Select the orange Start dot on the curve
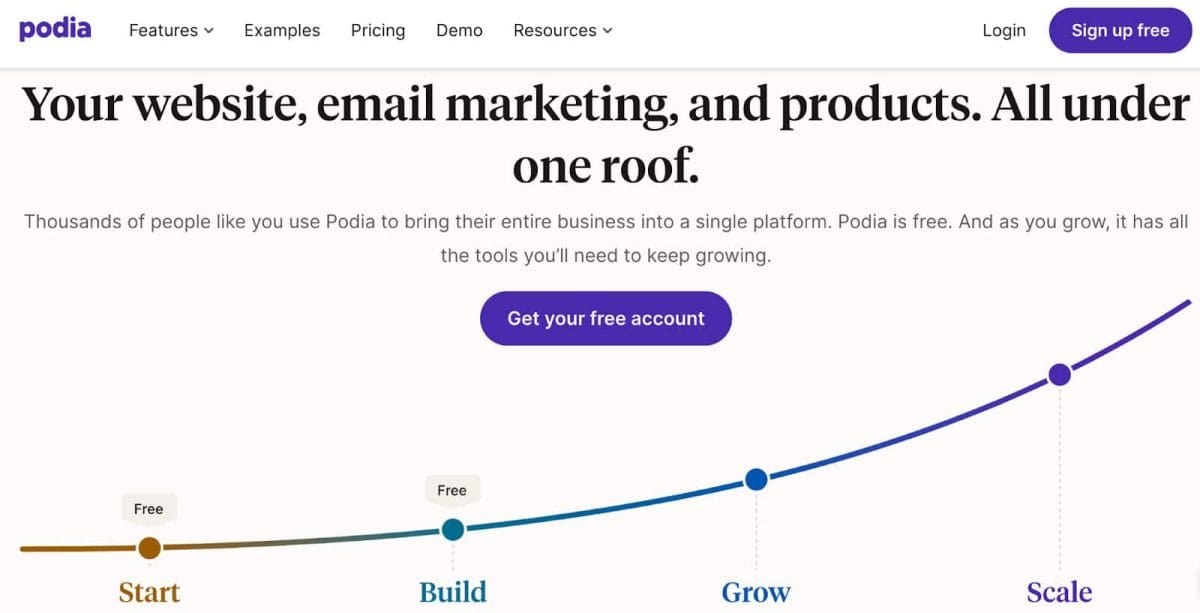 pyautogui.click(x=149, y=548)
